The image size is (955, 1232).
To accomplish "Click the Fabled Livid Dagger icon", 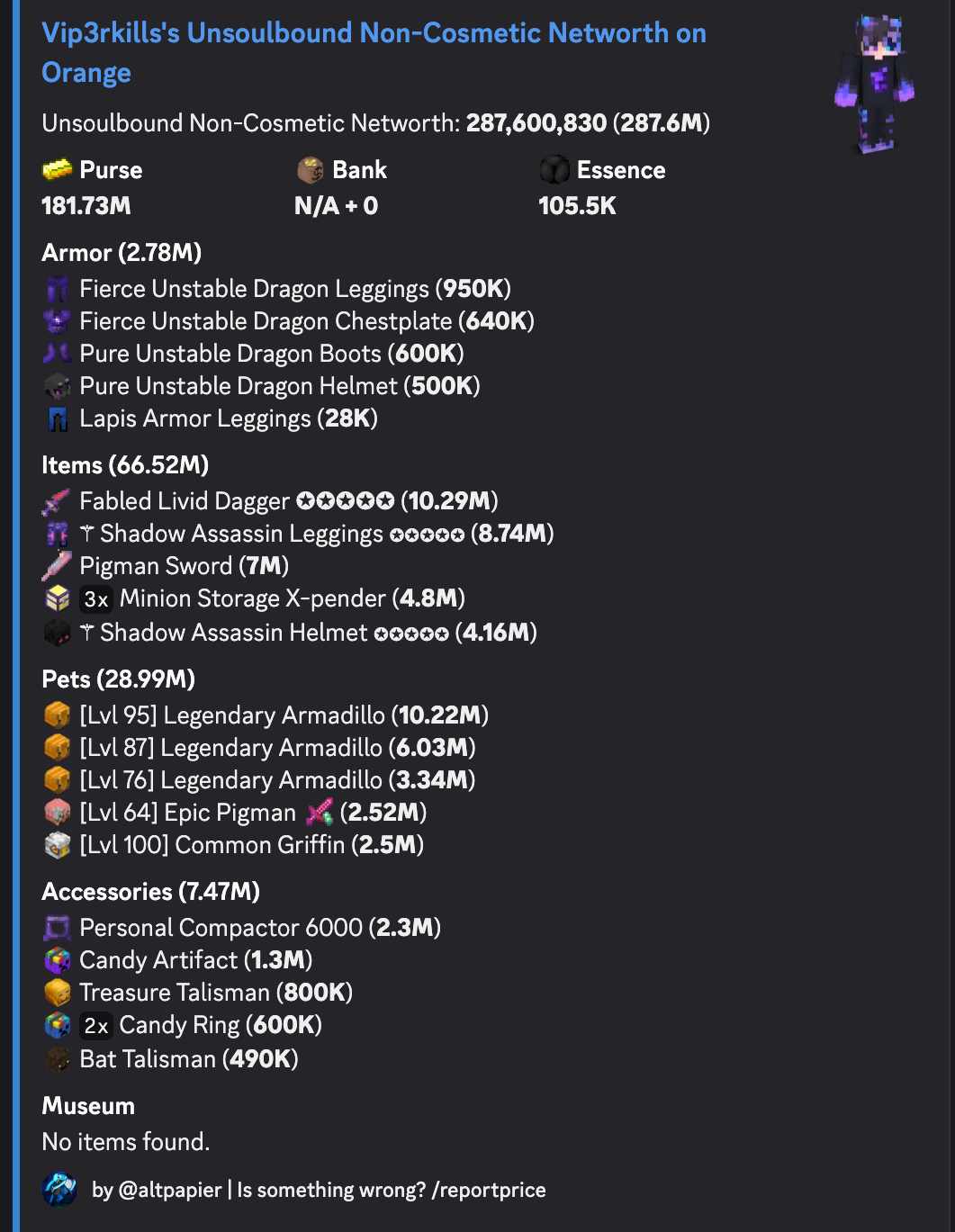I will [57, 501].
